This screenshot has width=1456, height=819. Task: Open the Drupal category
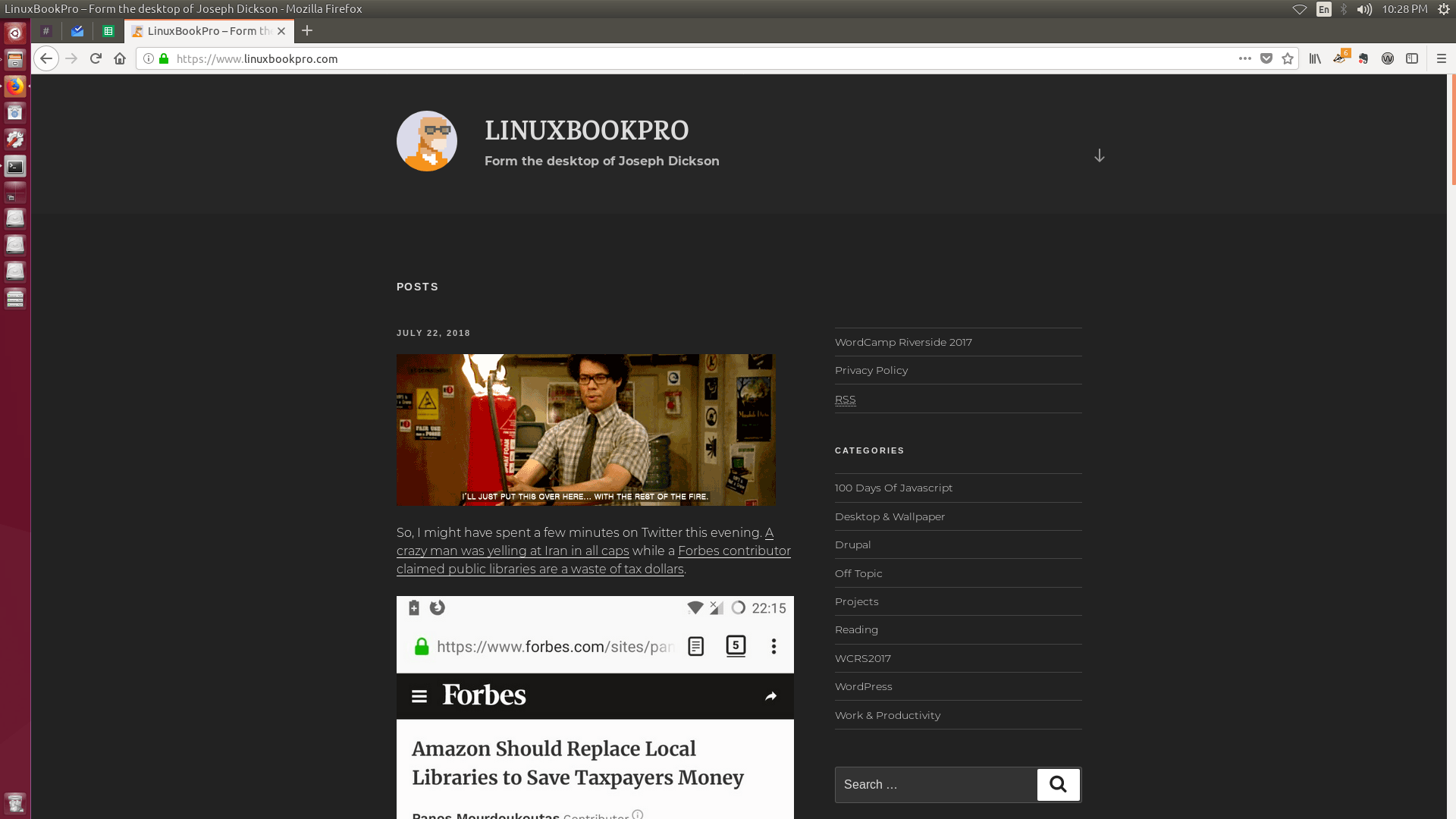[853, 544]
